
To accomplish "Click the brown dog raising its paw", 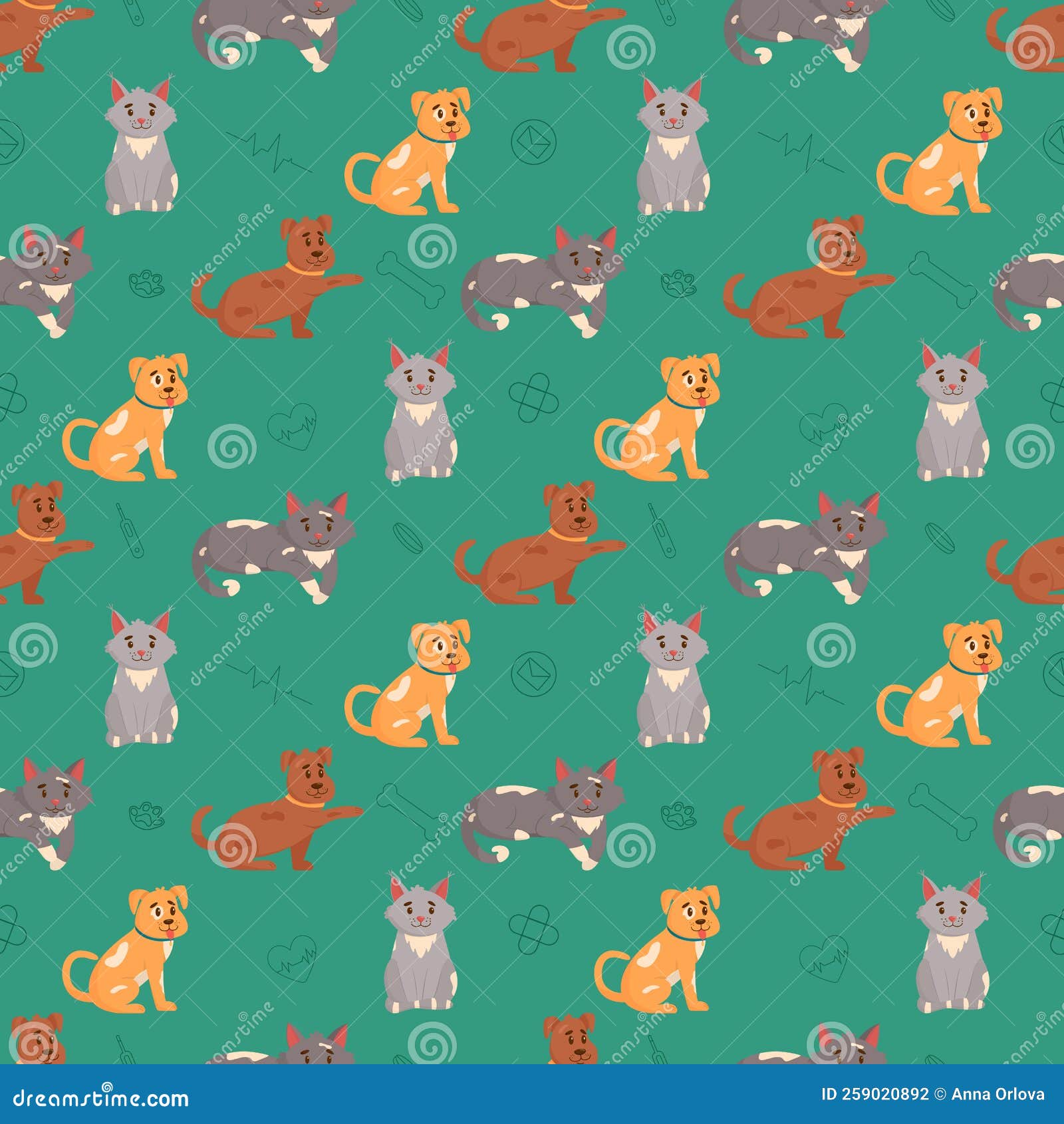I will (x=279, y=279).
